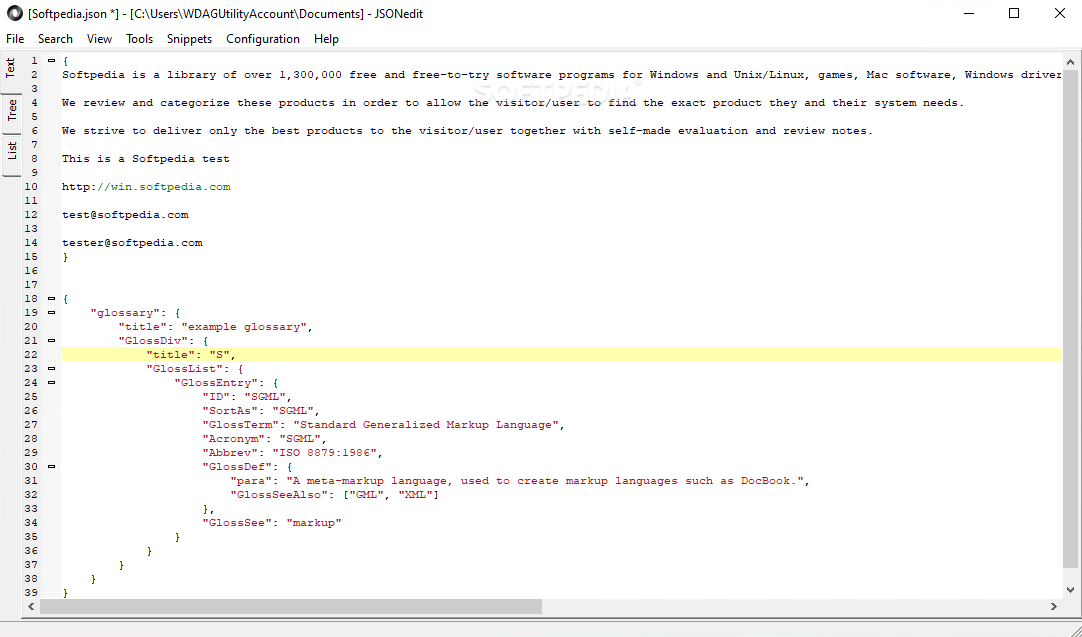Collapse the fold marker at line 18
Image resolution: width=1082 pixels, height=637 pixels.
point(51,299)
